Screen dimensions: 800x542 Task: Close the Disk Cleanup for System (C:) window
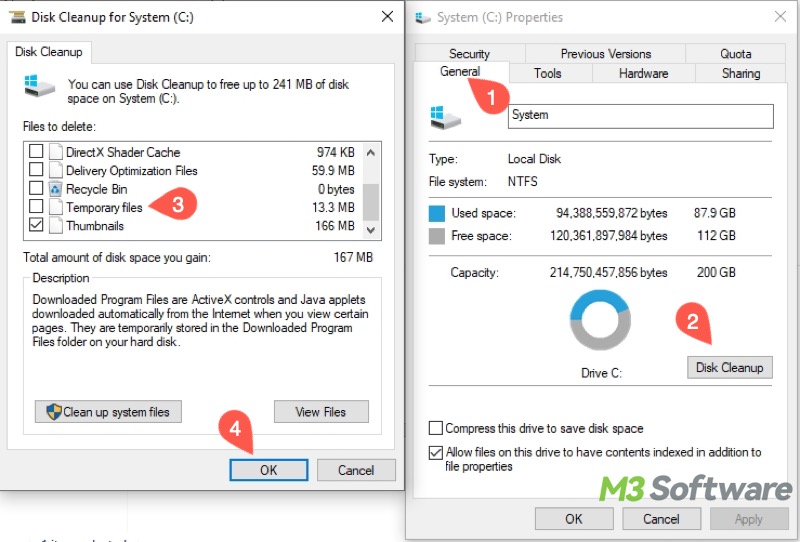click(387, 17)
